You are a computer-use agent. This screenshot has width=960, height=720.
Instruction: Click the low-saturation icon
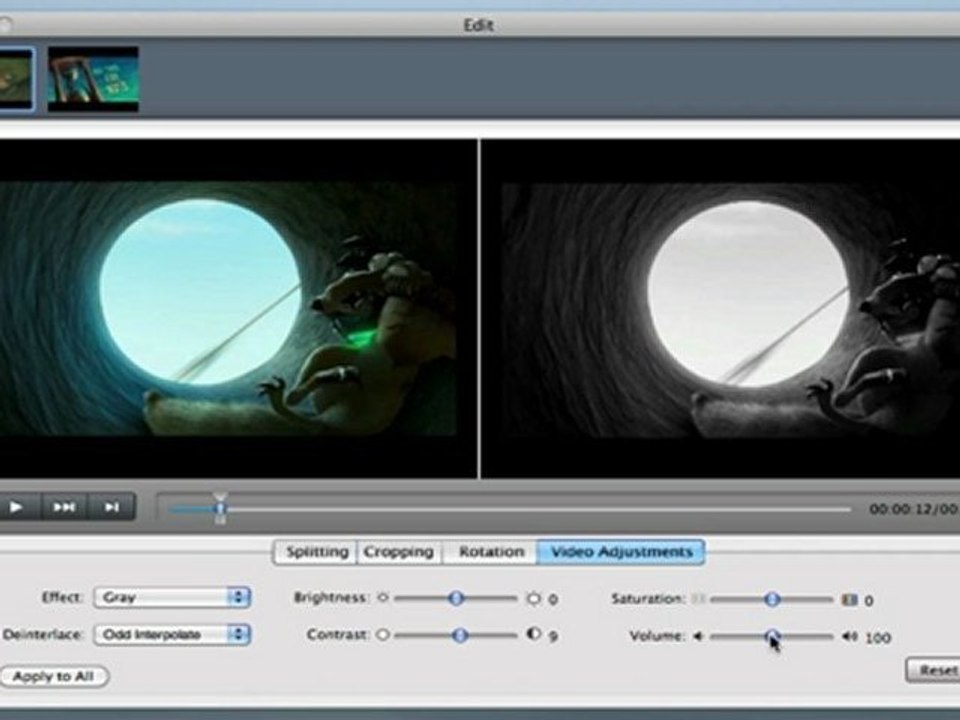698,599
